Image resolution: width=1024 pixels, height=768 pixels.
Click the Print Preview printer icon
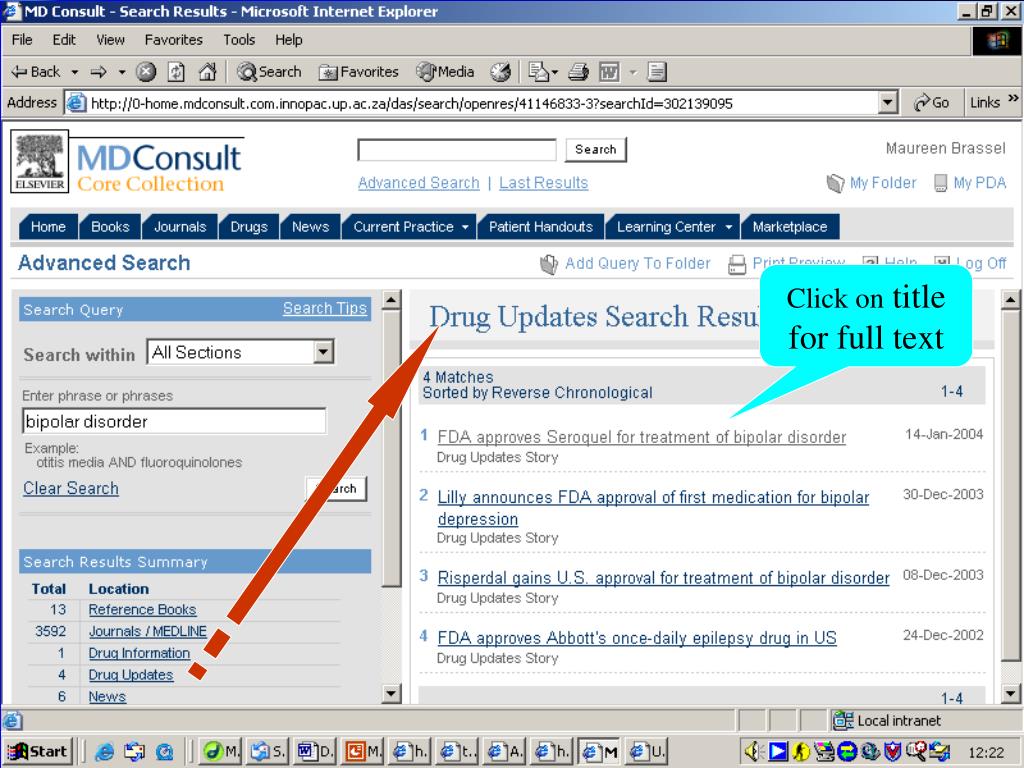[737, 264]
